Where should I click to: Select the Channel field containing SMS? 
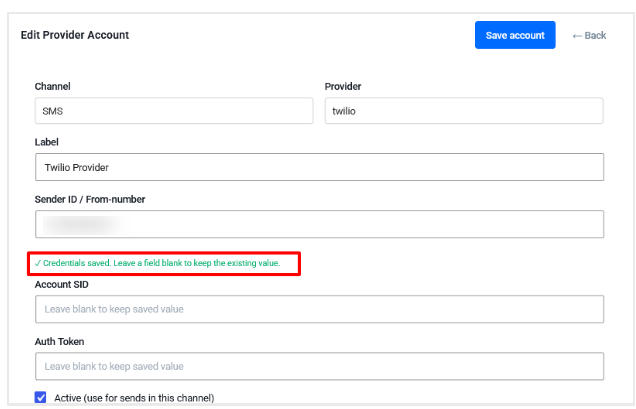174,111
